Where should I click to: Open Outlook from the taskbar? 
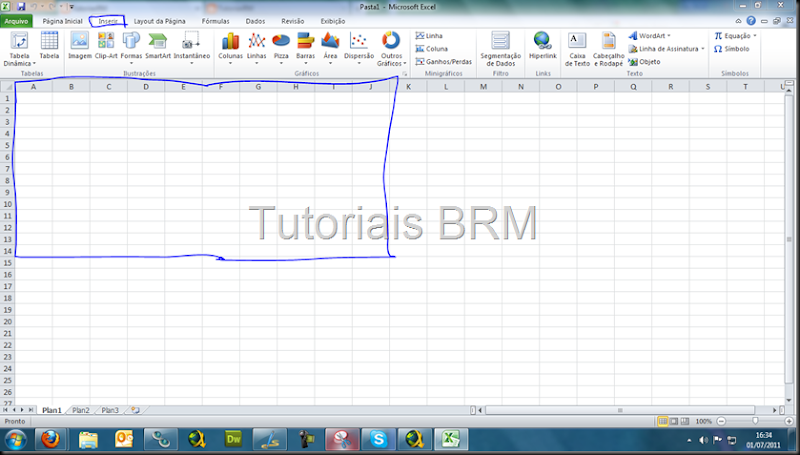[124, 439]
